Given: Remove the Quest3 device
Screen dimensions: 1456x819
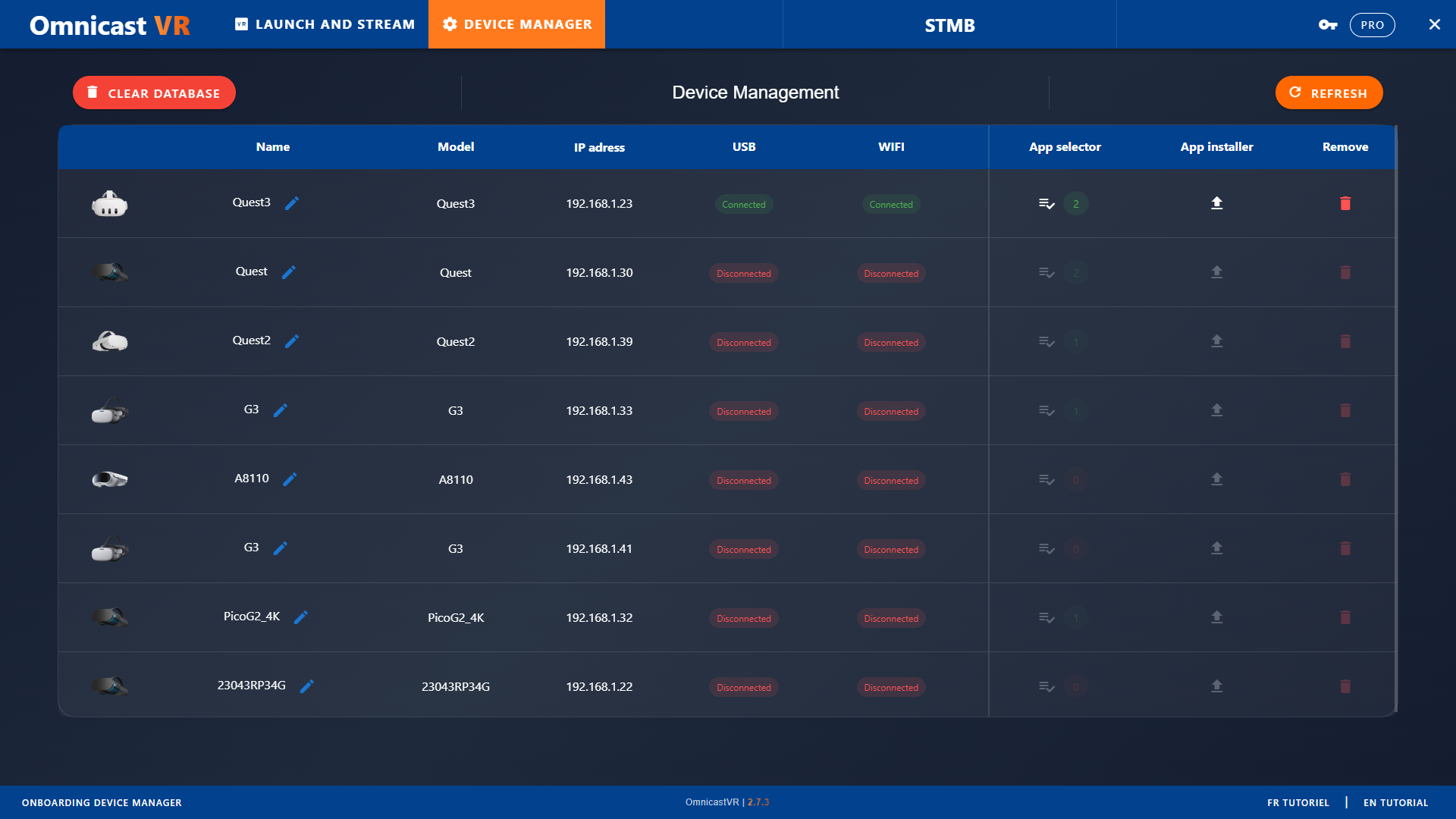Looking at the screenshot, I should pos(1345,203).
